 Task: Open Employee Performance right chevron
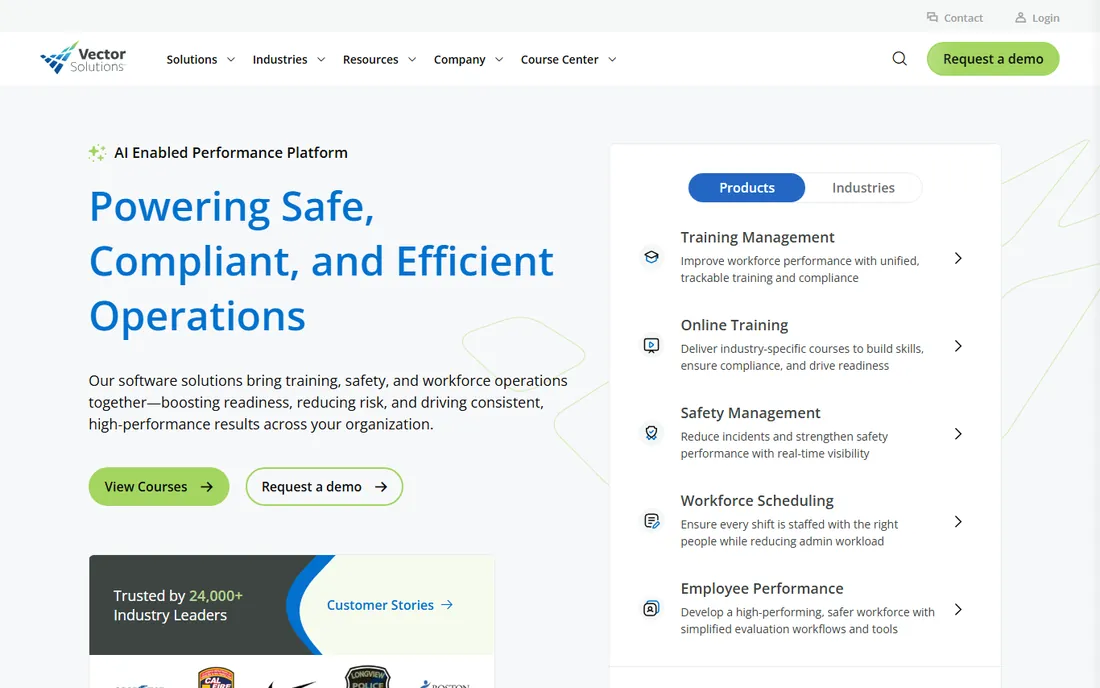pyautogui.click(x=958, y=609)
